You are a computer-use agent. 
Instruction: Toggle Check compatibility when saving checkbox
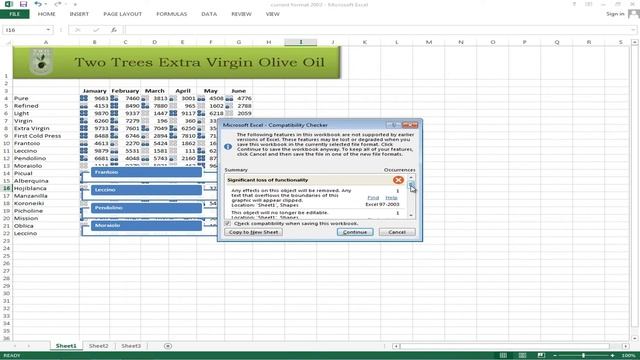tap(228, 224)
